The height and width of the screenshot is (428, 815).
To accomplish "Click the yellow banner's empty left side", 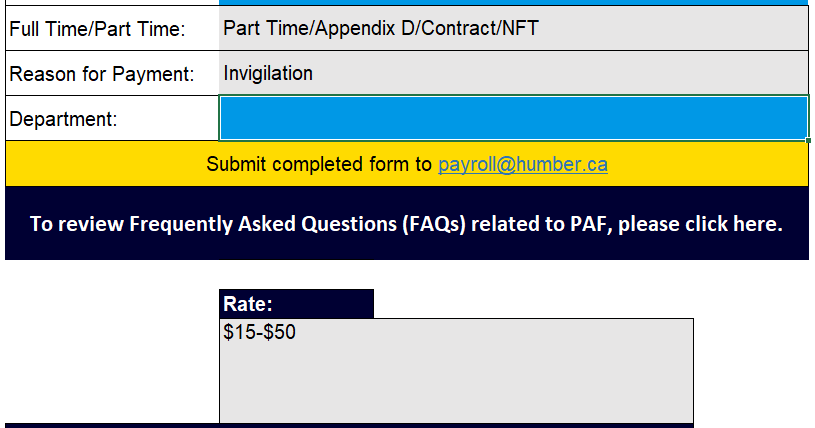I will click(104, 164).
